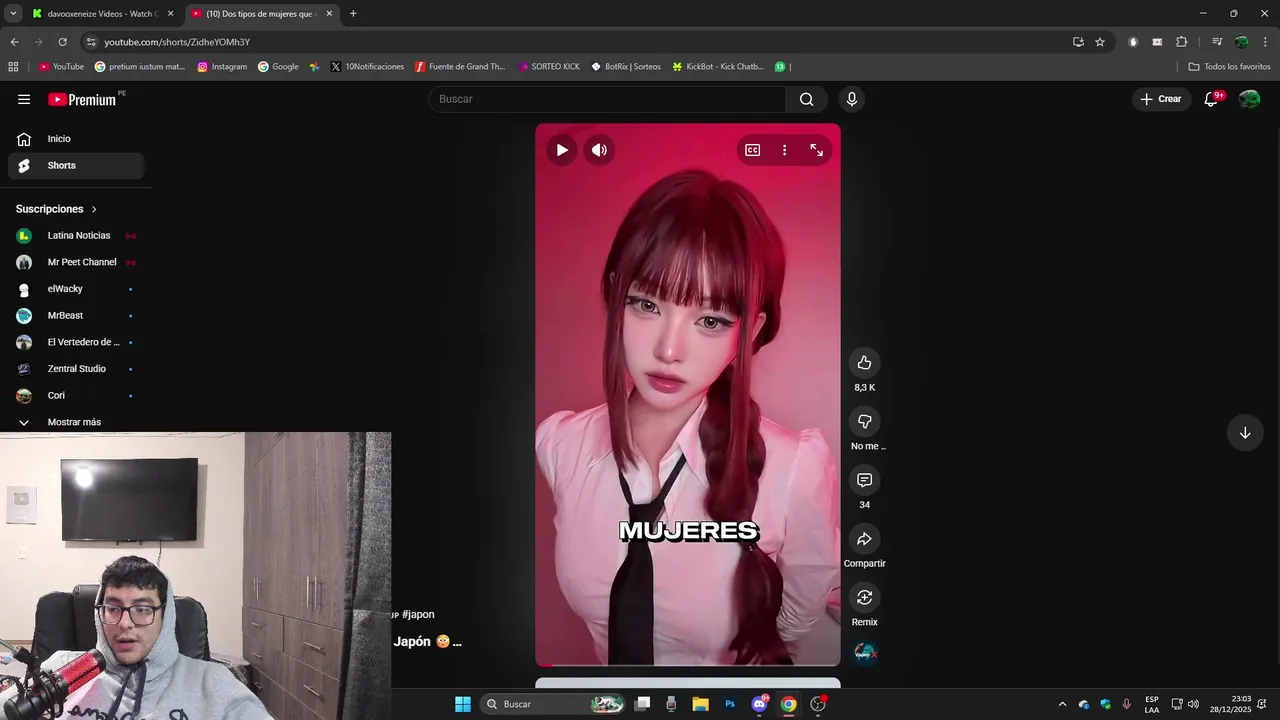The image size is (1280, 720).
Task: Open the BotRix | Sorteos bookmark
Action: [626, 67]
